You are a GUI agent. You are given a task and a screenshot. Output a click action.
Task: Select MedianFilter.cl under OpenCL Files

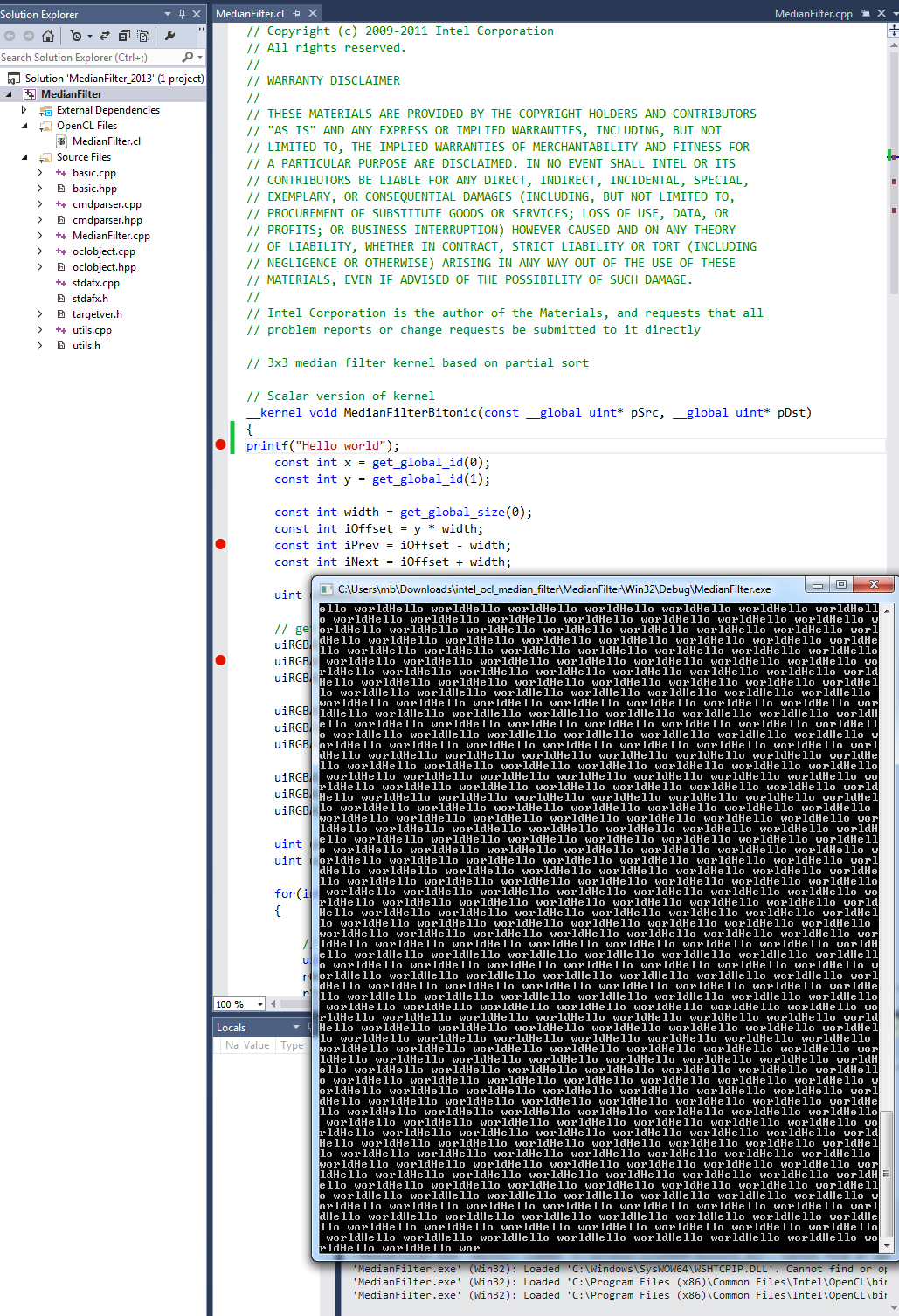coord(106,141)
